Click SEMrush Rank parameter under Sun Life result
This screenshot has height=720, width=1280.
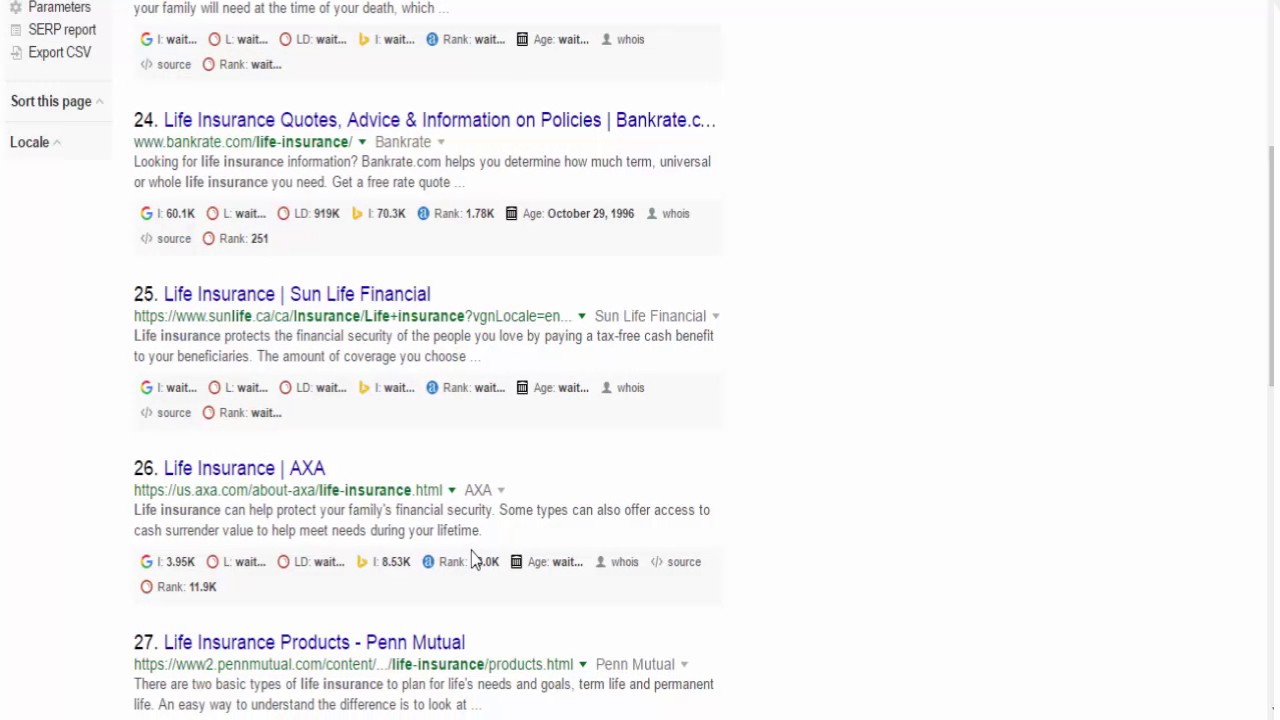pyautogui.click(x=242, y=412)
